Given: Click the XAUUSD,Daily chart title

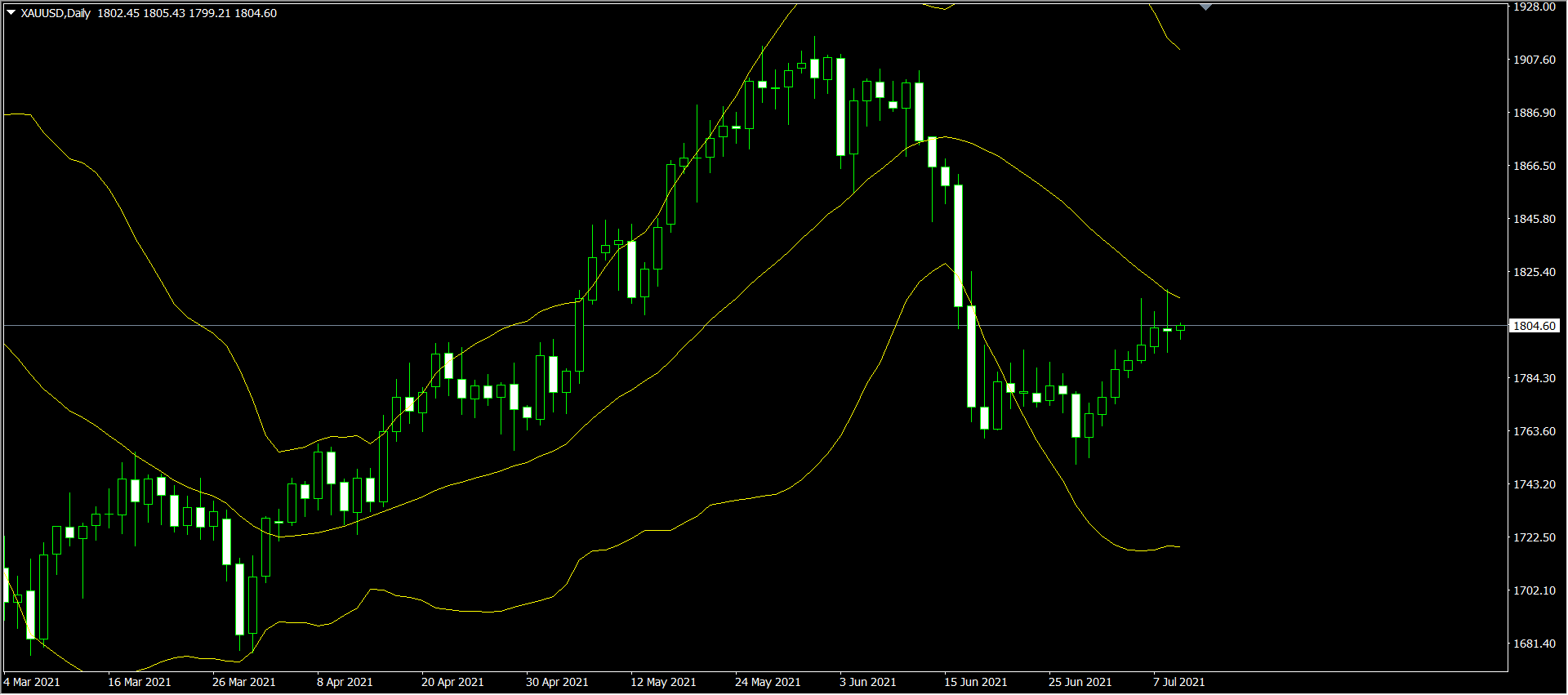Looking at the screenshot, I should pos(56,13).
